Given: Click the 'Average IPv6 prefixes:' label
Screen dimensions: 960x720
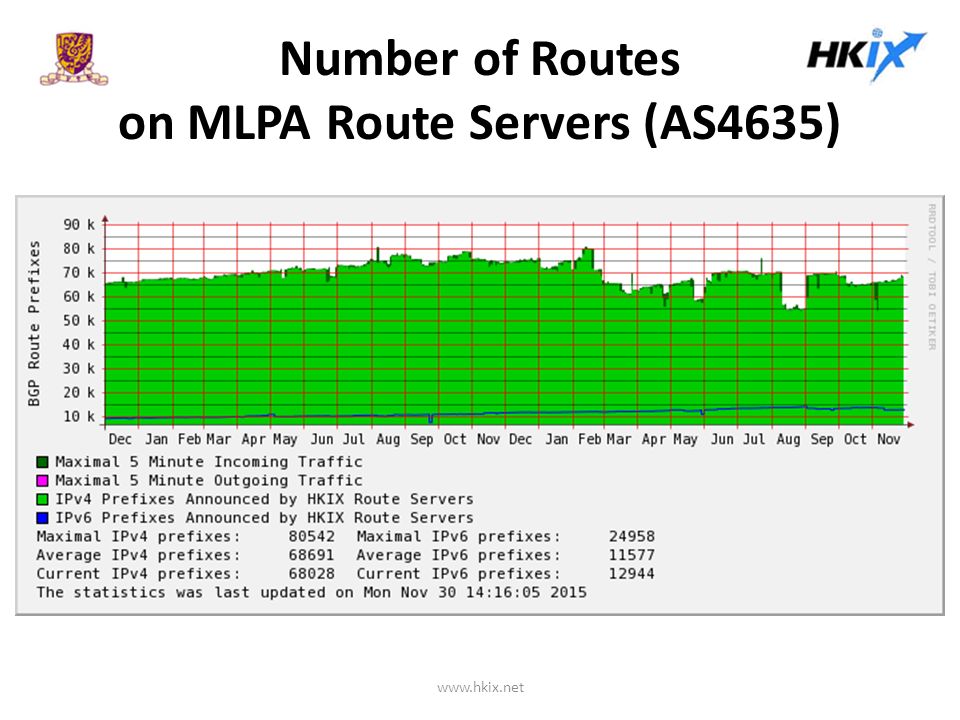Looking at the screenshot, I should coord(459,555).
